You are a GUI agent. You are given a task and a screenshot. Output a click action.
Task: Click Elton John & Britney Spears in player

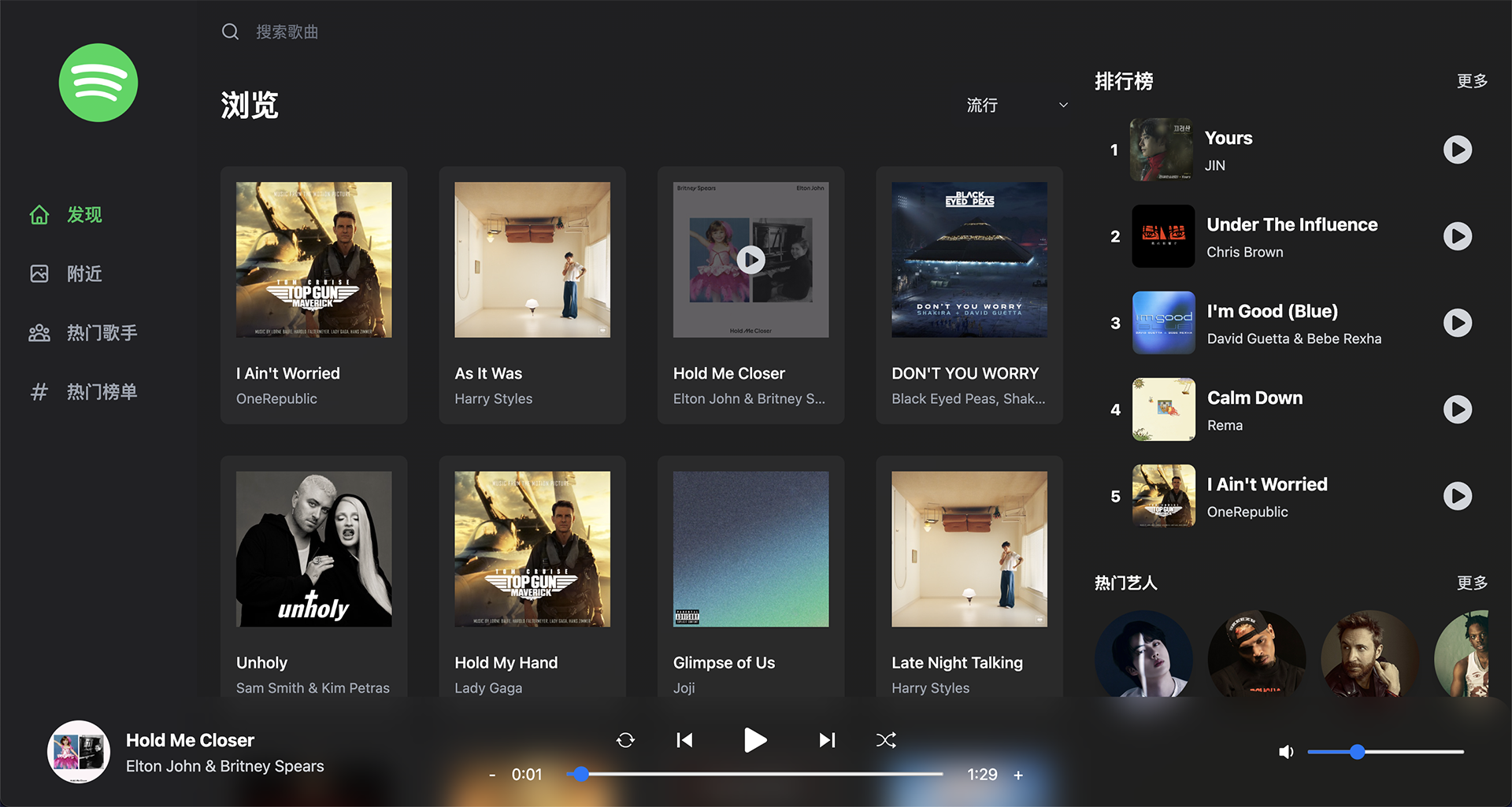tap(224, 766)
